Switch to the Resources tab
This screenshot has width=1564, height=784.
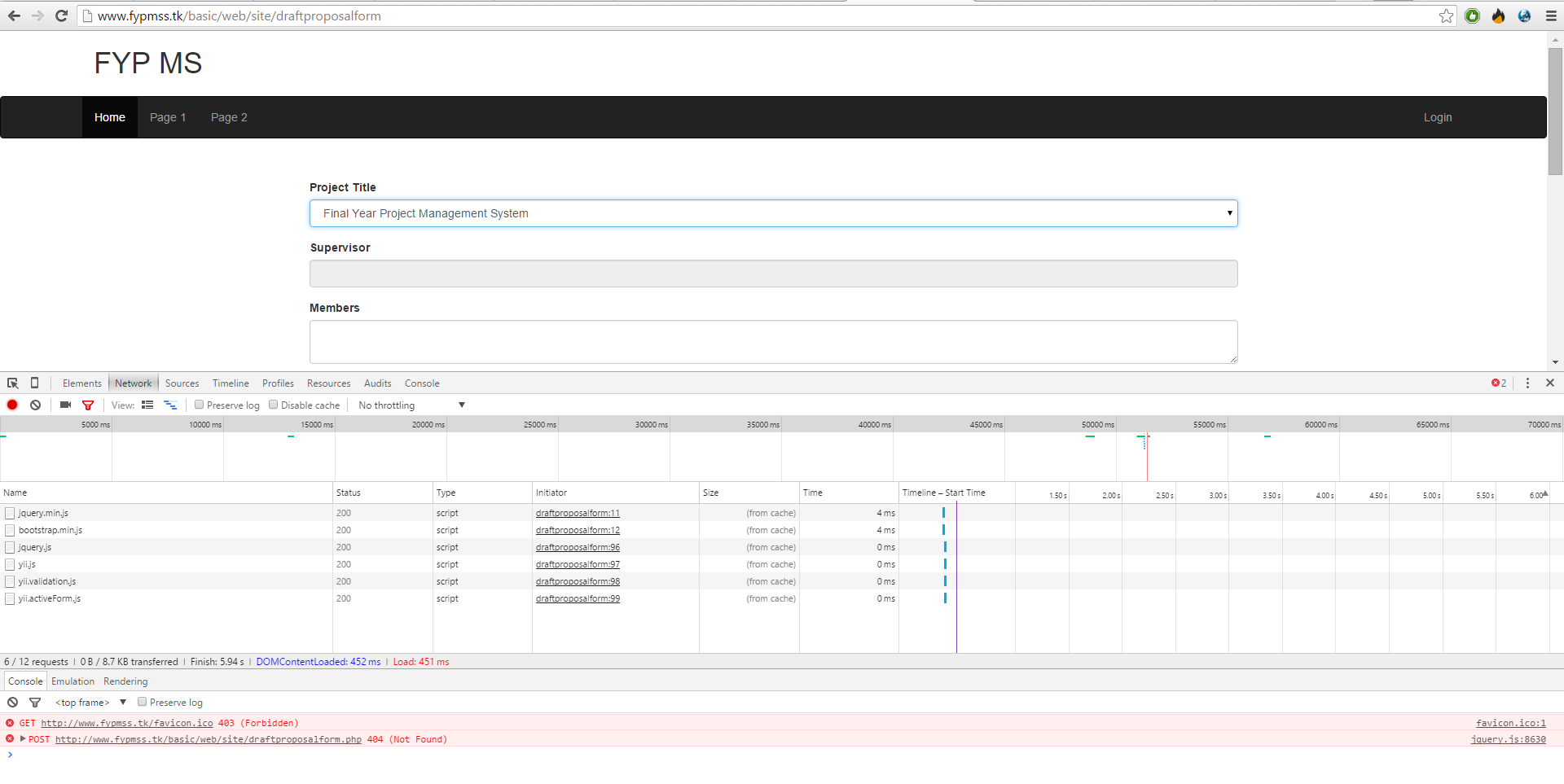(x=328, y=383)
